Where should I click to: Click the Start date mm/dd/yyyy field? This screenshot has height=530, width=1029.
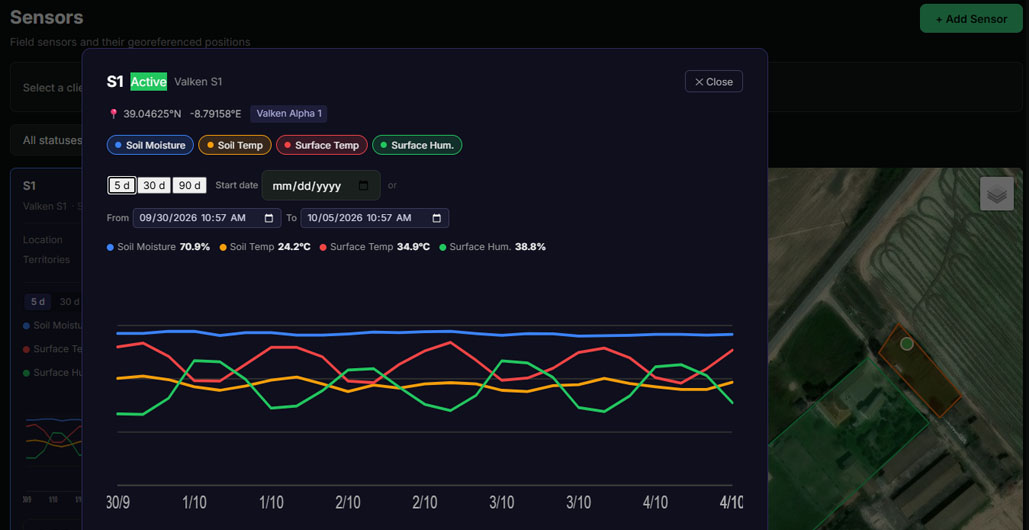[321, 186]
